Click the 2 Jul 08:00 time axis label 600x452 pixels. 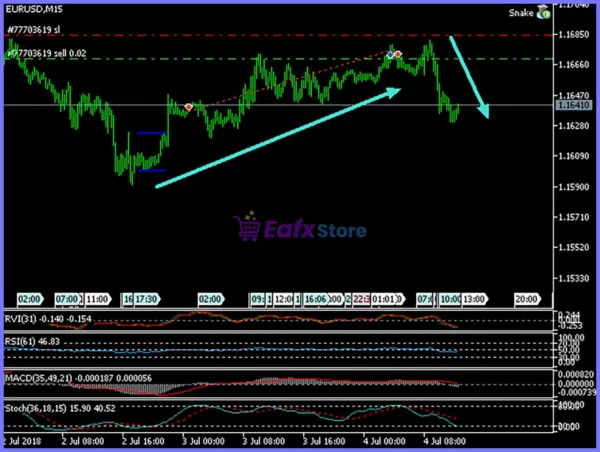tap(83, 441)
